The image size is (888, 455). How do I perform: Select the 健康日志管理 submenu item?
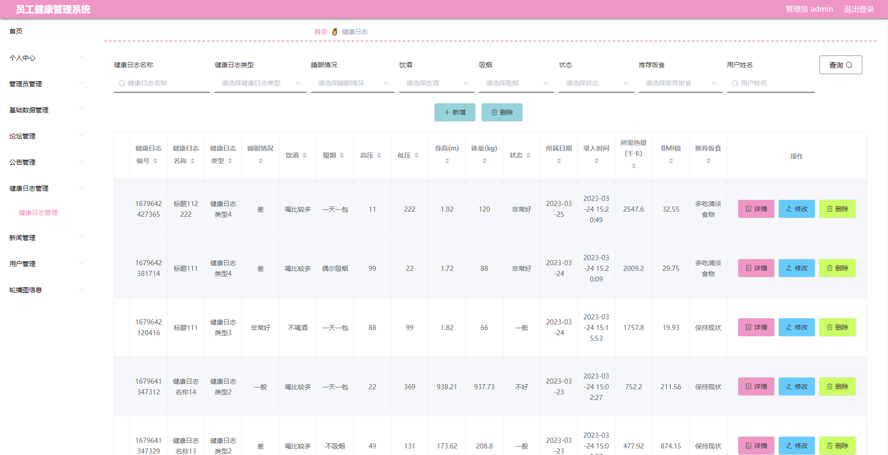39,213
